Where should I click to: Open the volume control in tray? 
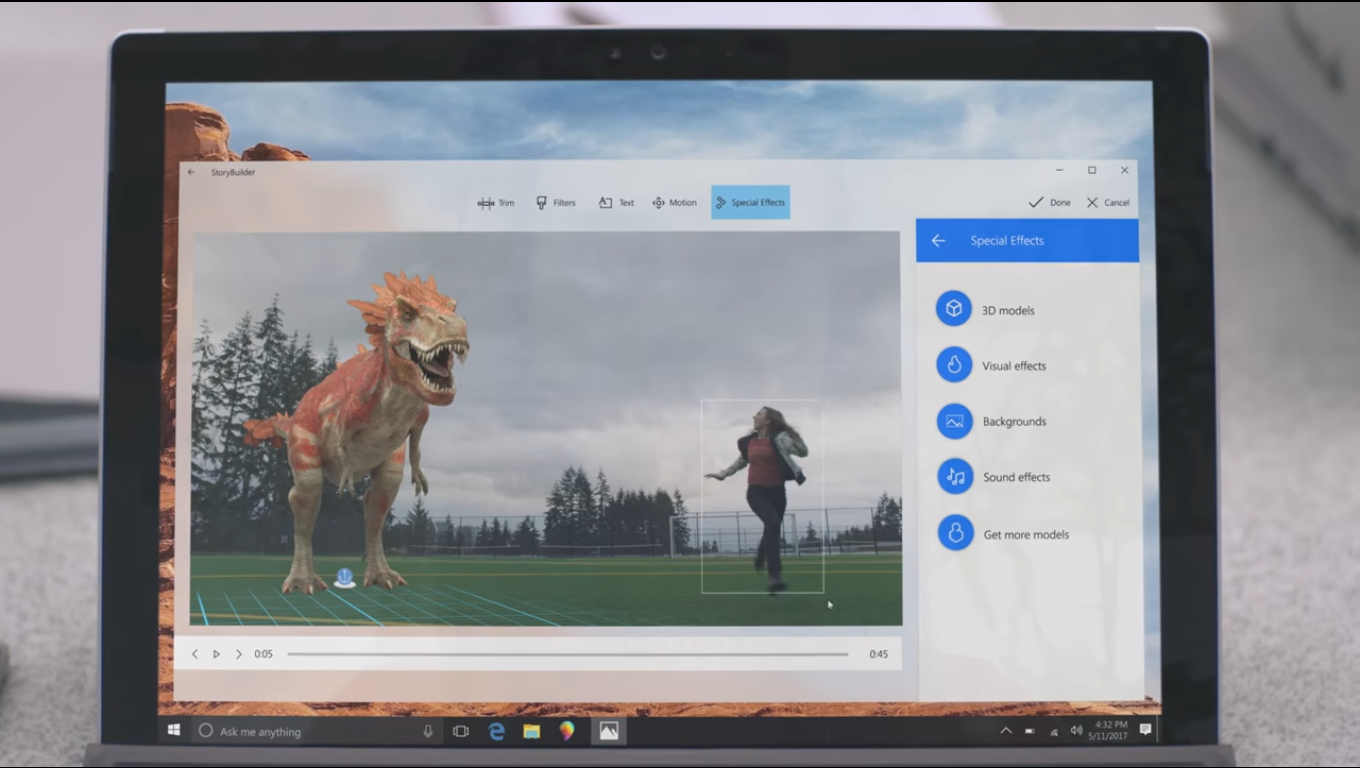[1077, 731]
